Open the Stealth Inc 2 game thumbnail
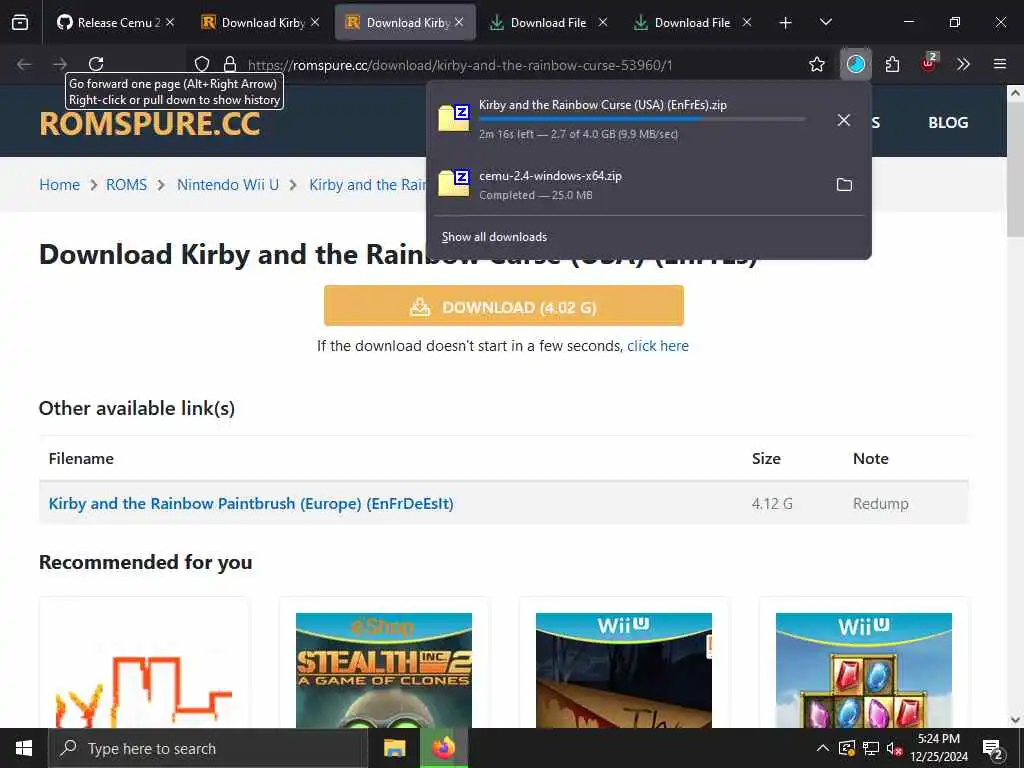Screen dimensions: 1024x768 pos(384,670)
